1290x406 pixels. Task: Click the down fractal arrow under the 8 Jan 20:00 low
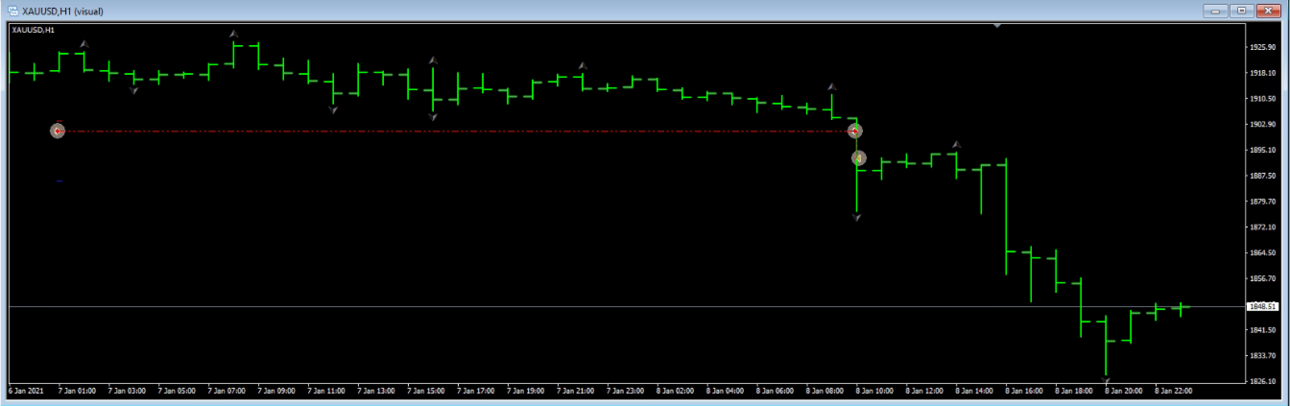tap(1106, 381)
